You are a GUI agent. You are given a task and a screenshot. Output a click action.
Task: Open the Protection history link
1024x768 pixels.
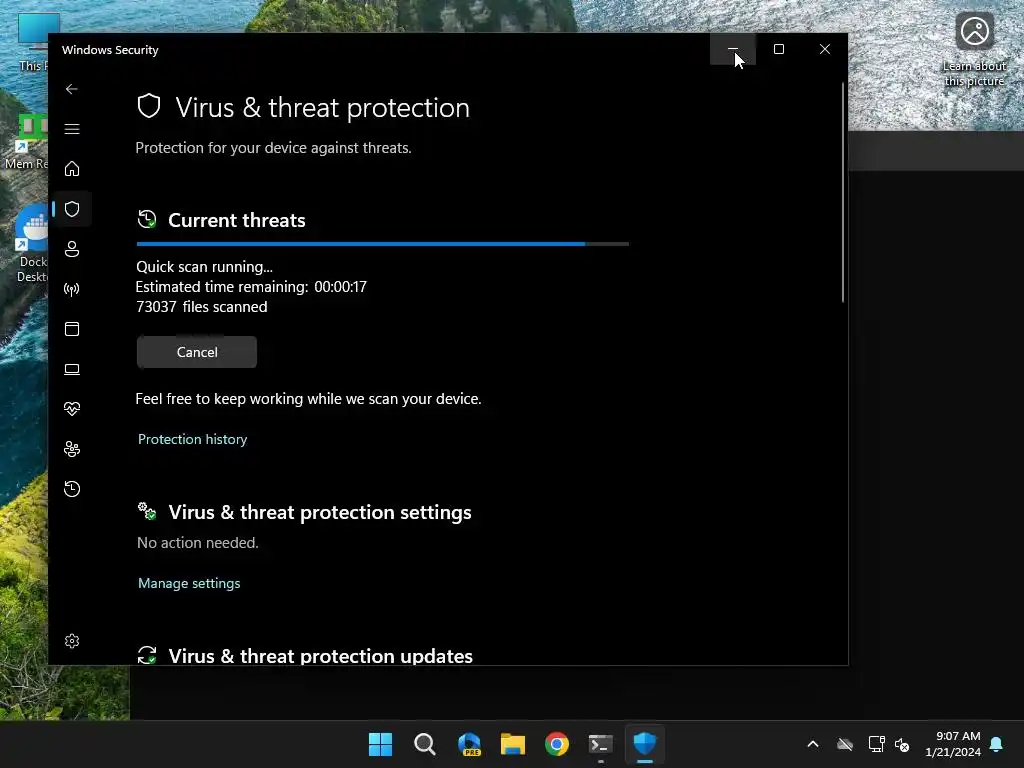point(193,440)
